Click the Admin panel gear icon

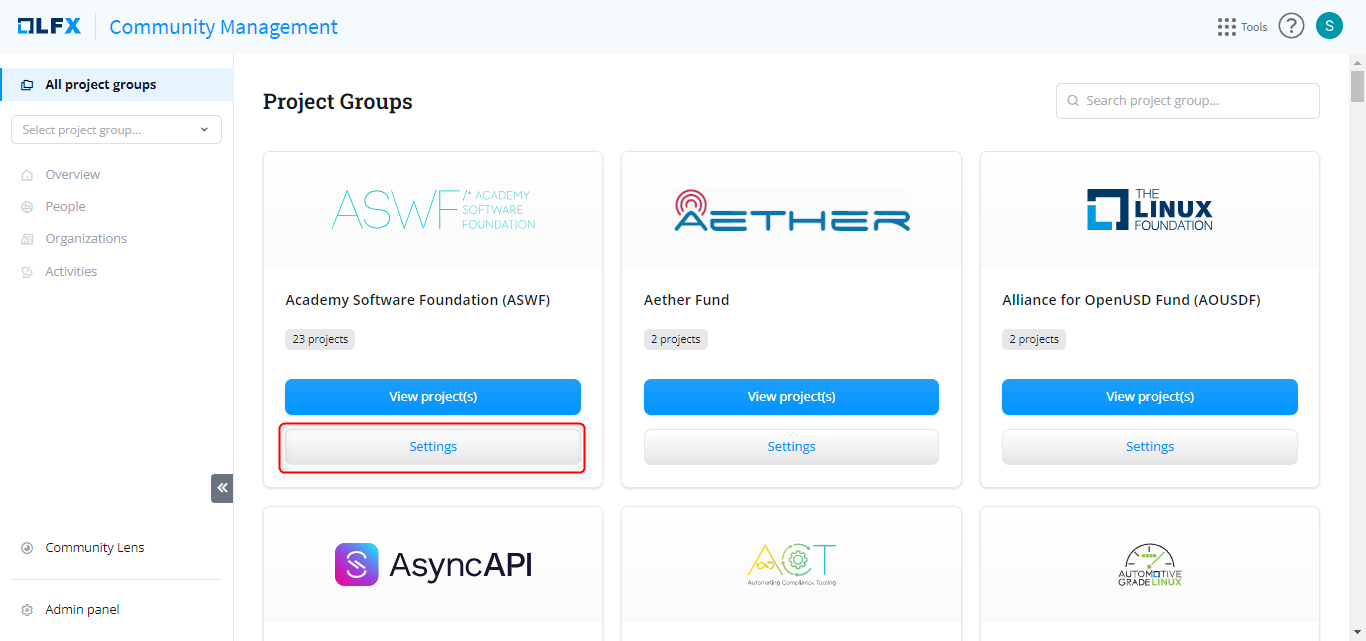27,610
